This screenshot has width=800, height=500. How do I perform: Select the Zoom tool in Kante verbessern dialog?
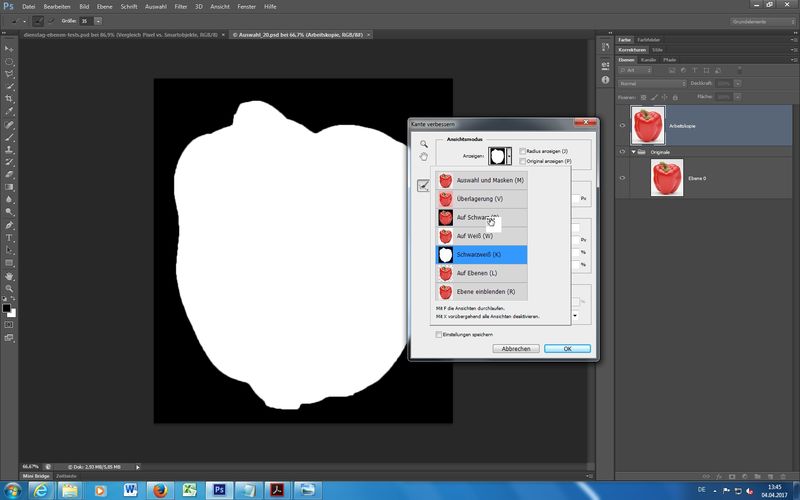[424, 145]
